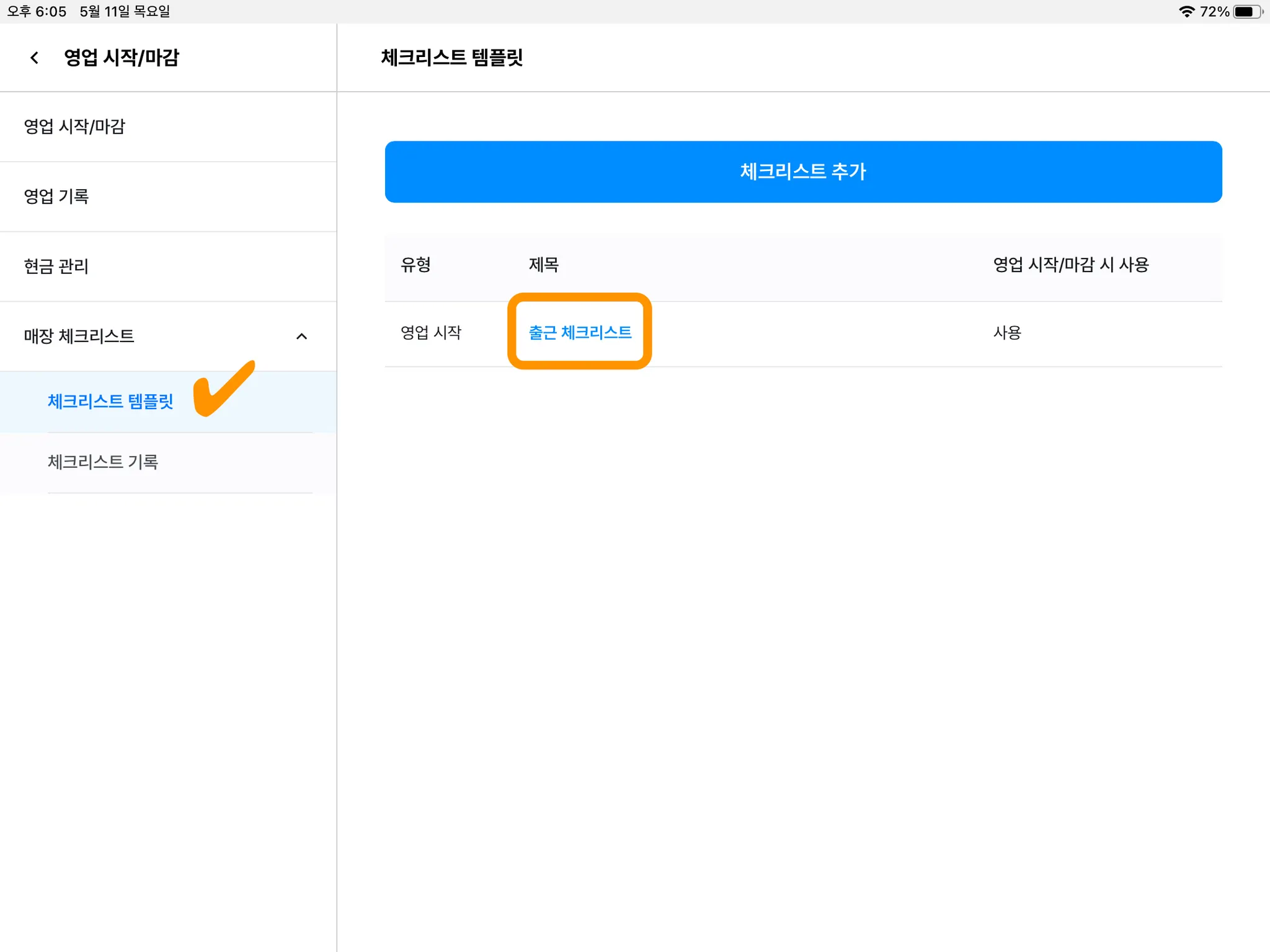Click the 영업 시작 type cell
The image size is (1270, 952).
click(431, 333)
